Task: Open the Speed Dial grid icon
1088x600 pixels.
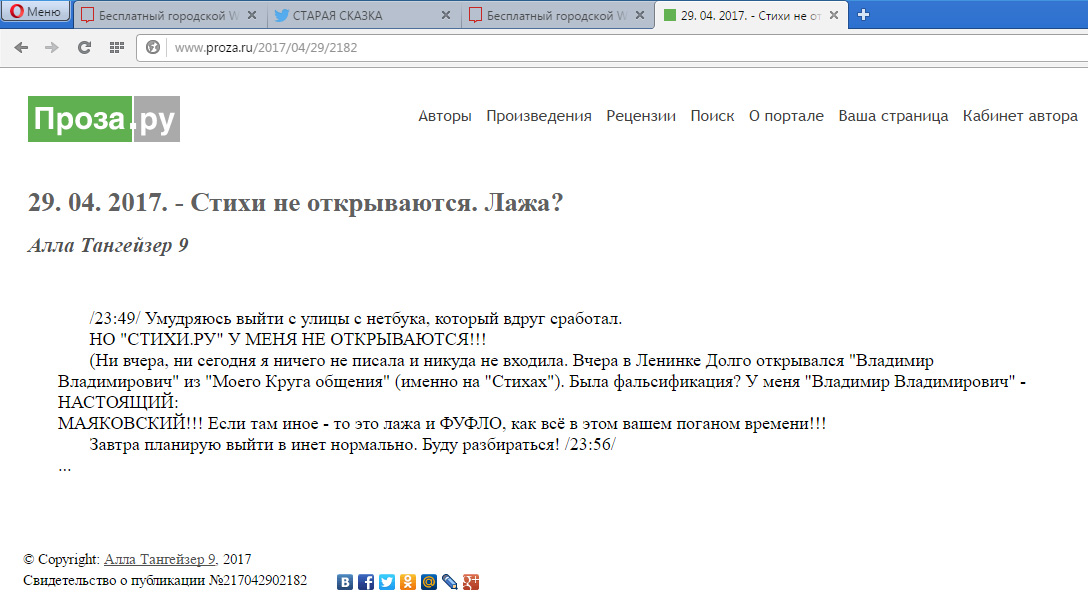Action: coord(116,47)
